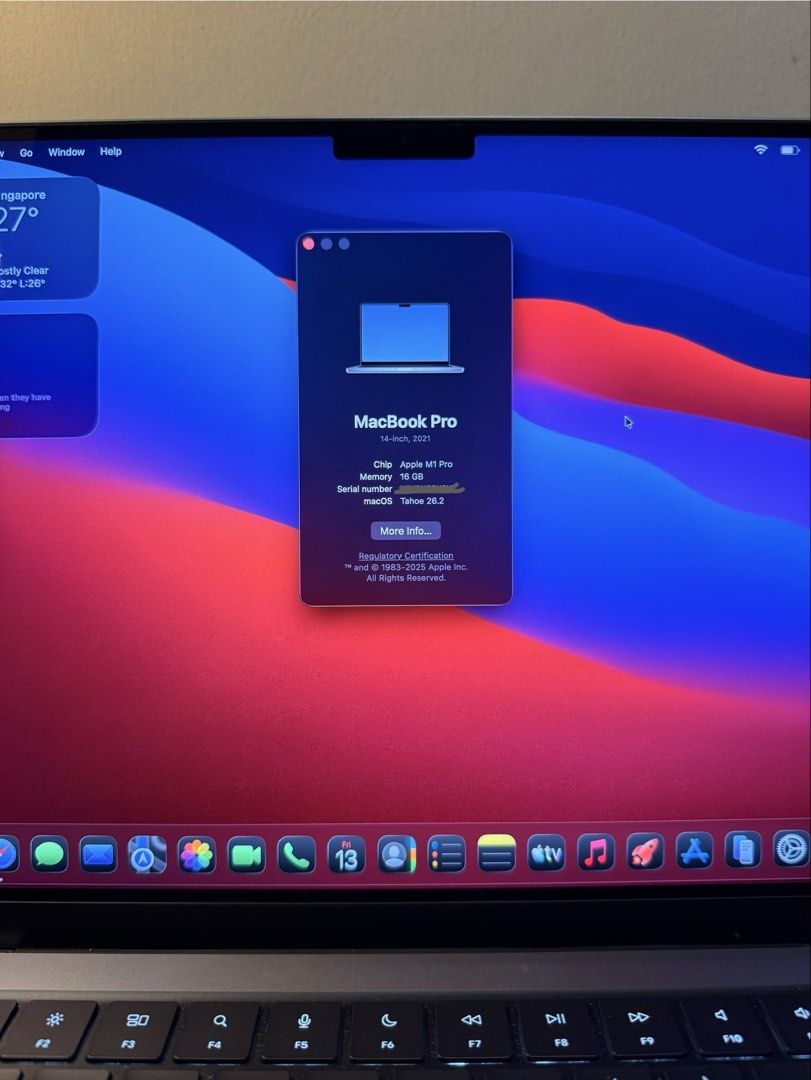Open Maps from the Dock
This screenshot has width=811, height=1080.
pyautogui.click(x=147, y=855)
